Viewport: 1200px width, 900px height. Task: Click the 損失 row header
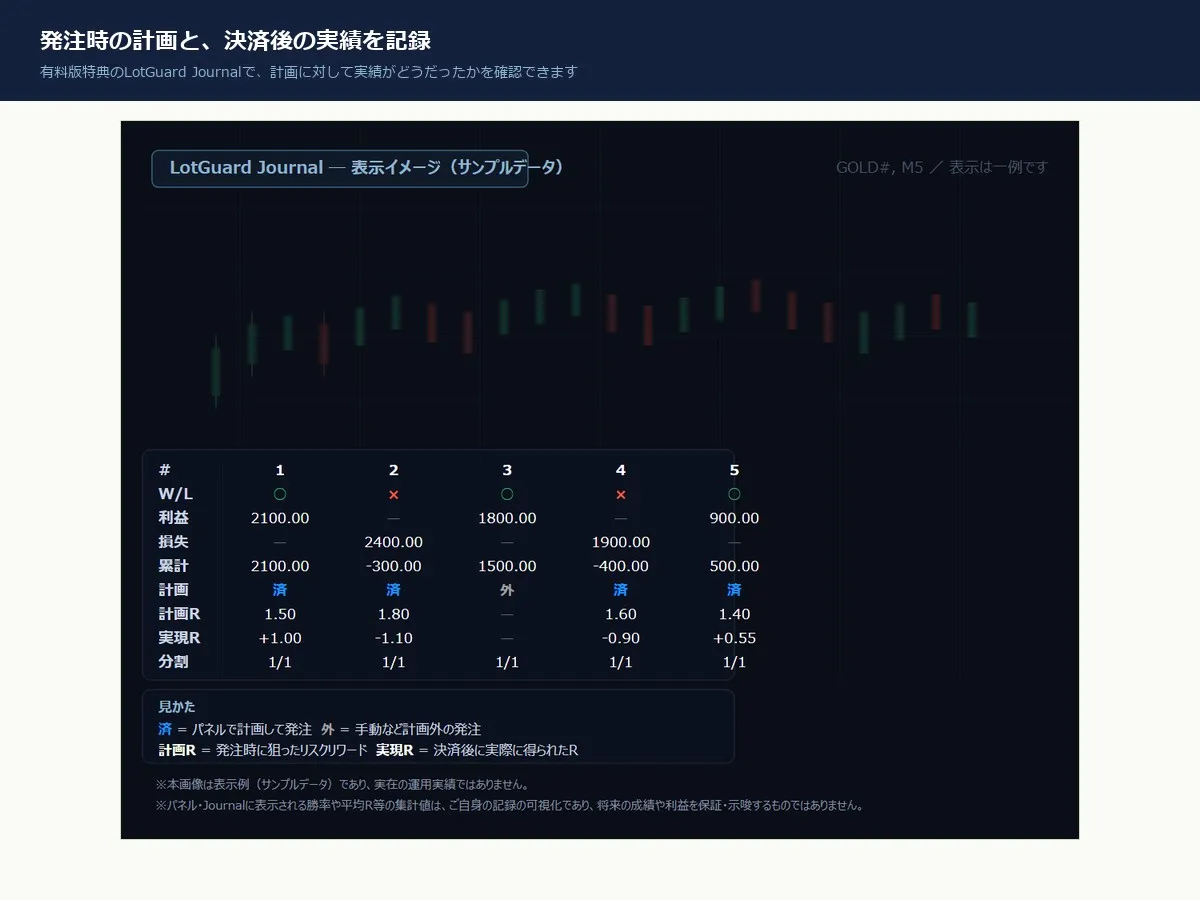(173, 542)
